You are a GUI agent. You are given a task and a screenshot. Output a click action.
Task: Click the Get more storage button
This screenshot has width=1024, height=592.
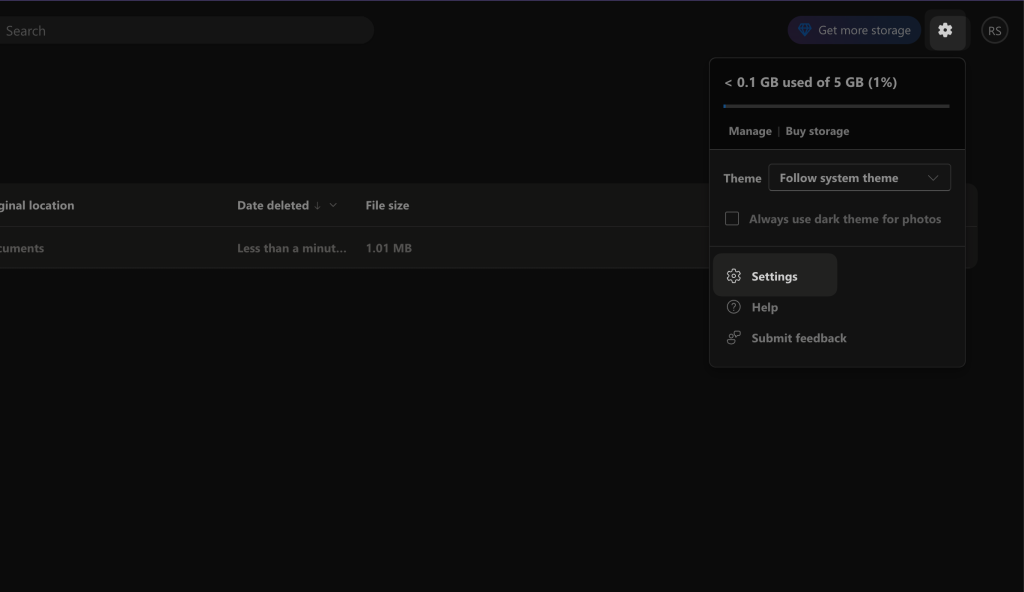854,30
